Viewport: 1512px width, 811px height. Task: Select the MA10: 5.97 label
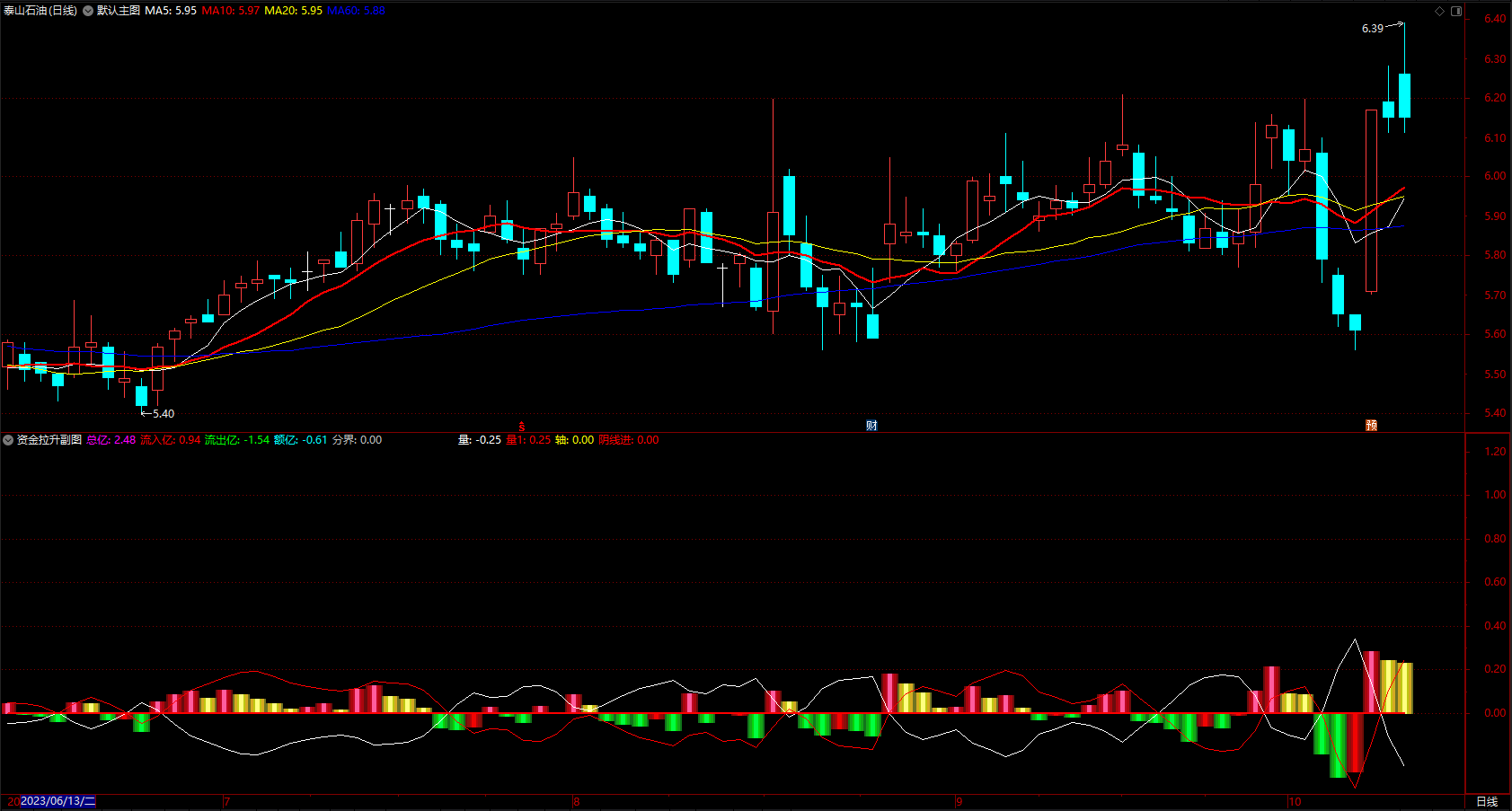pyautogui.click(x=231, y=11)
